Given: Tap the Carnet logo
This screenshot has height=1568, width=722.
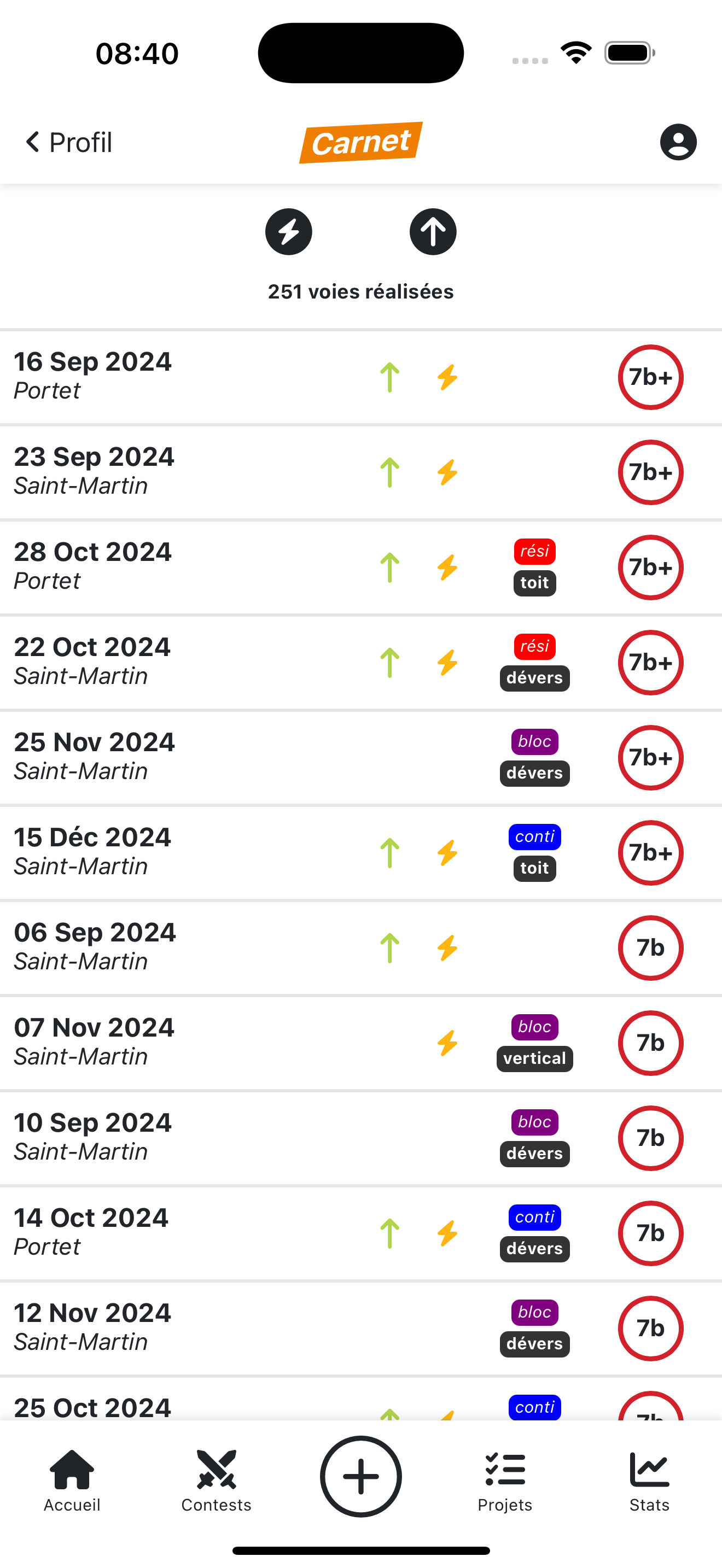Looking at the screenshot, I should [x=361, y=143].
